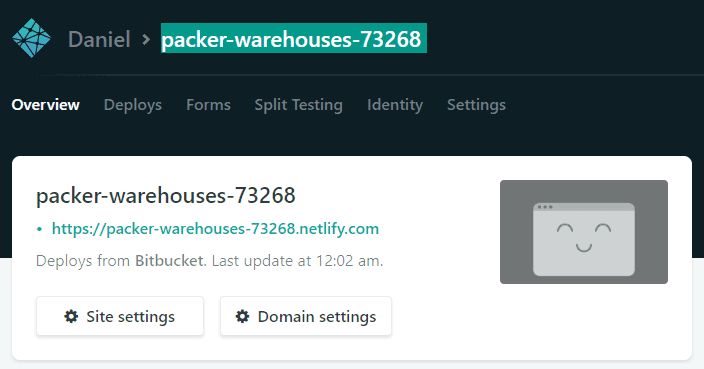Click gear icon in Site settings
The image size is (704, 369).
(71, 316)
